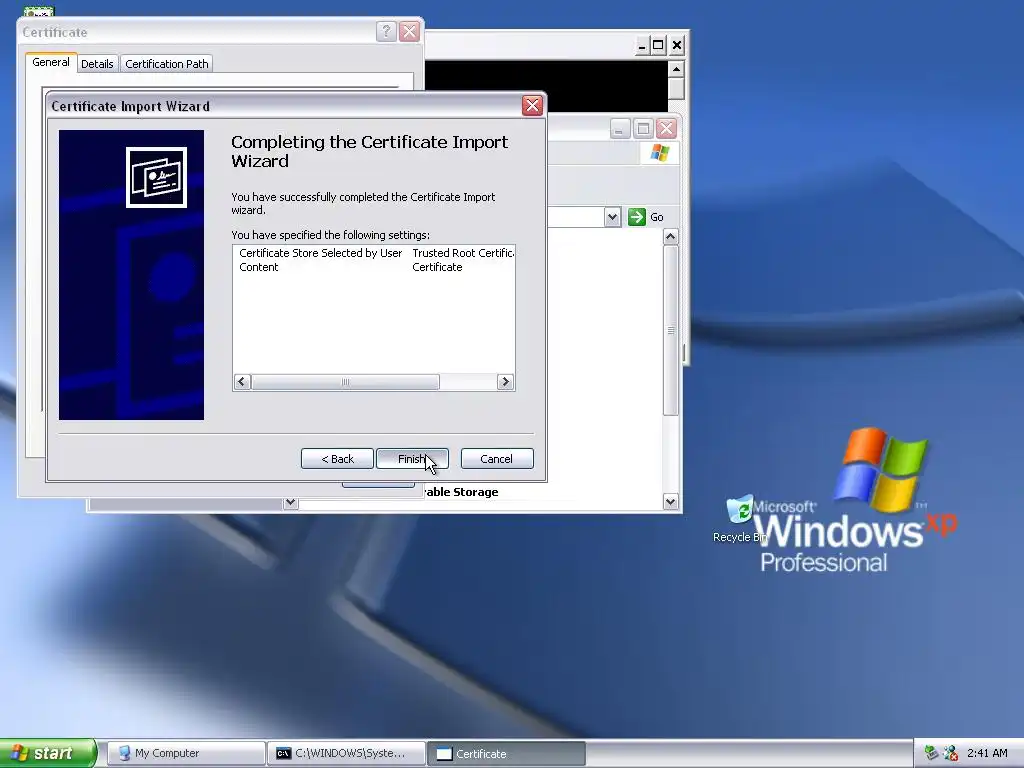Minimize the Explorer window

click(620, 129)
